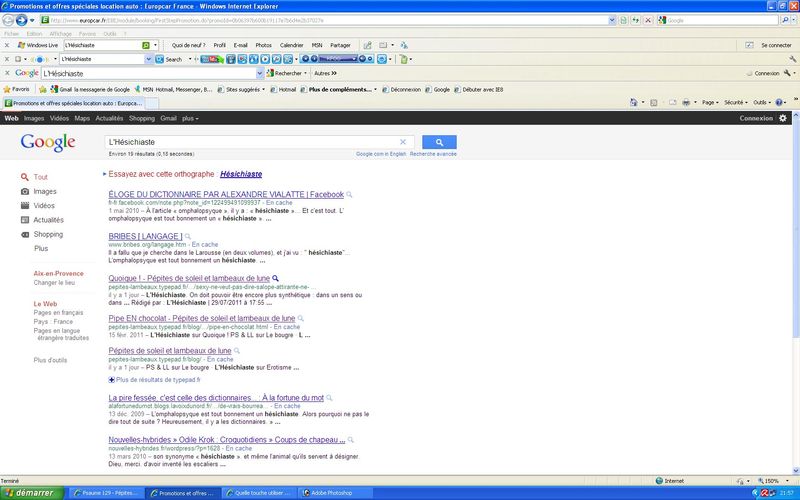Select the Europcar promotions browser tab
The width and height of the screenshot is (800, 500).
[73, 103]
